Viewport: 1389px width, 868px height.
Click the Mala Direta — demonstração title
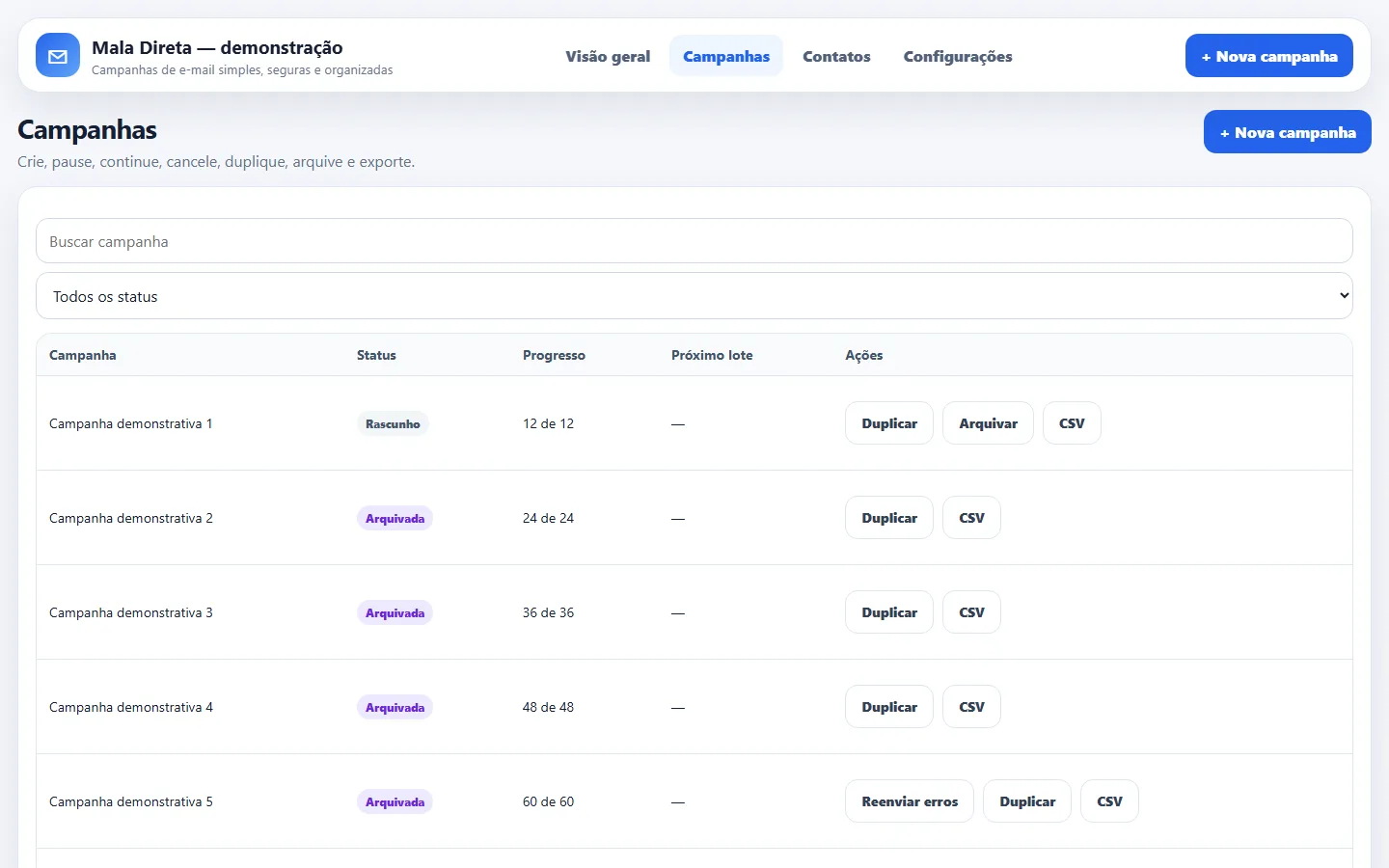click(x=217, y=47)
